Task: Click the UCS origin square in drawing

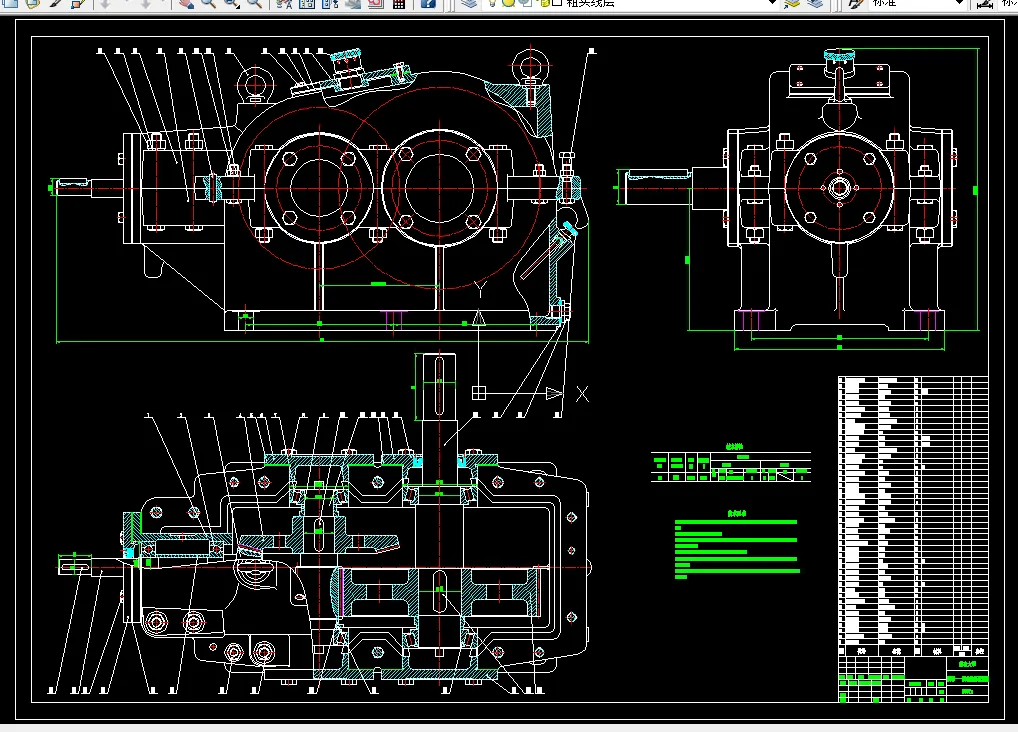Action: coord(478,393)
